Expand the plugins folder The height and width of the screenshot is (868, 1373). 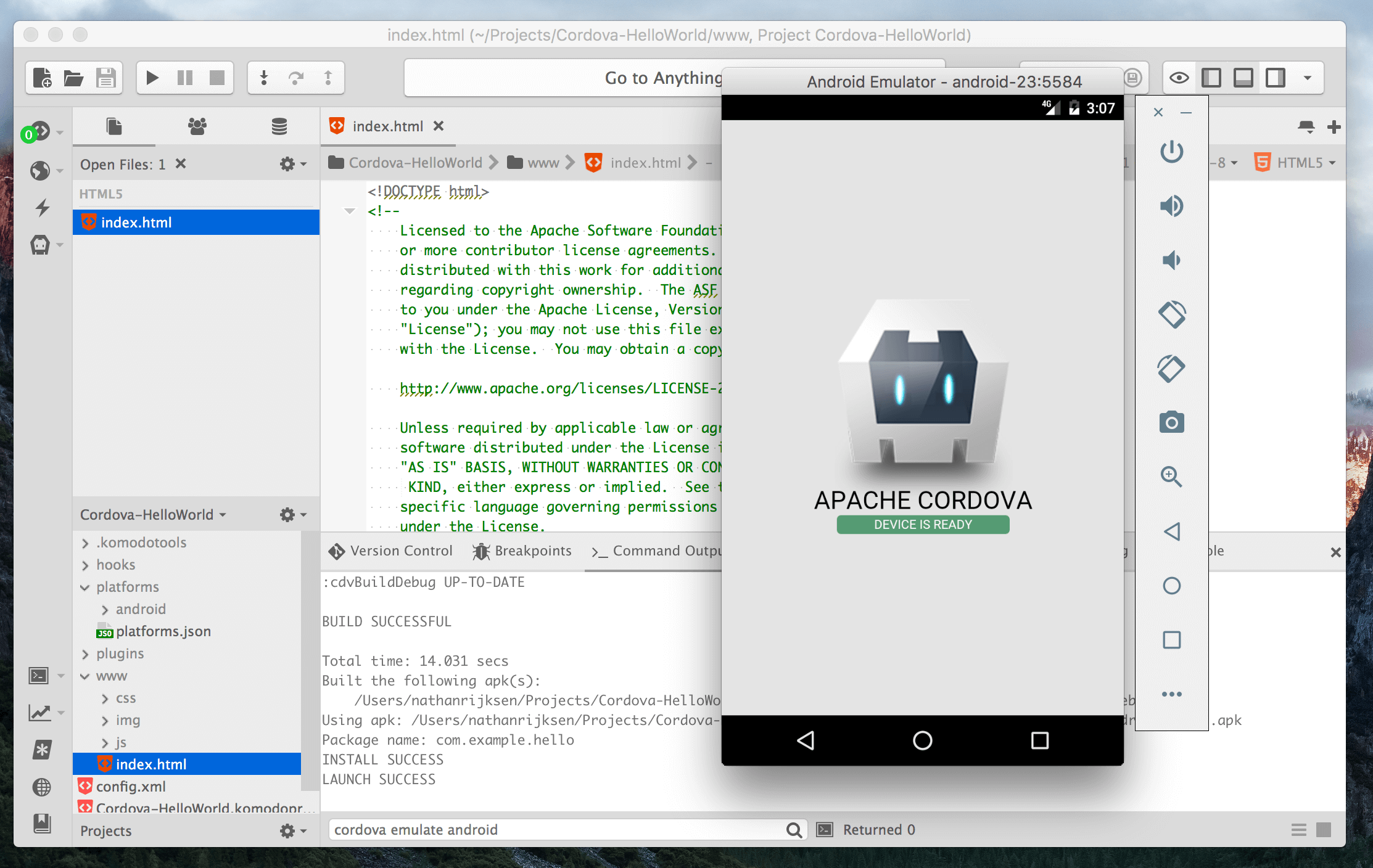coord(85,654)
